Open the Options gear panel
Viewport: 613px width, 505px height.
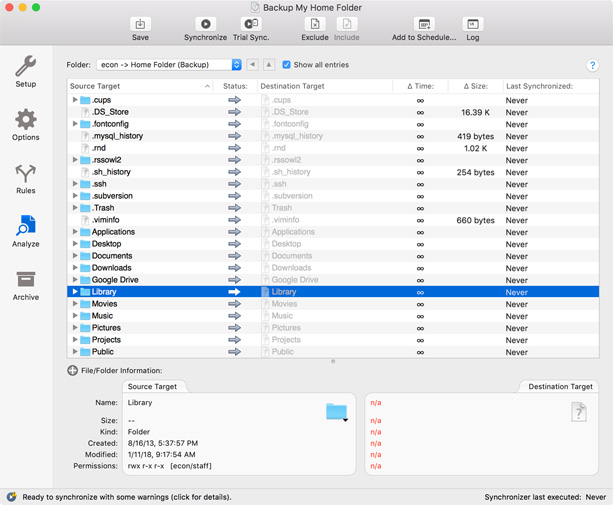click(26, 125)
